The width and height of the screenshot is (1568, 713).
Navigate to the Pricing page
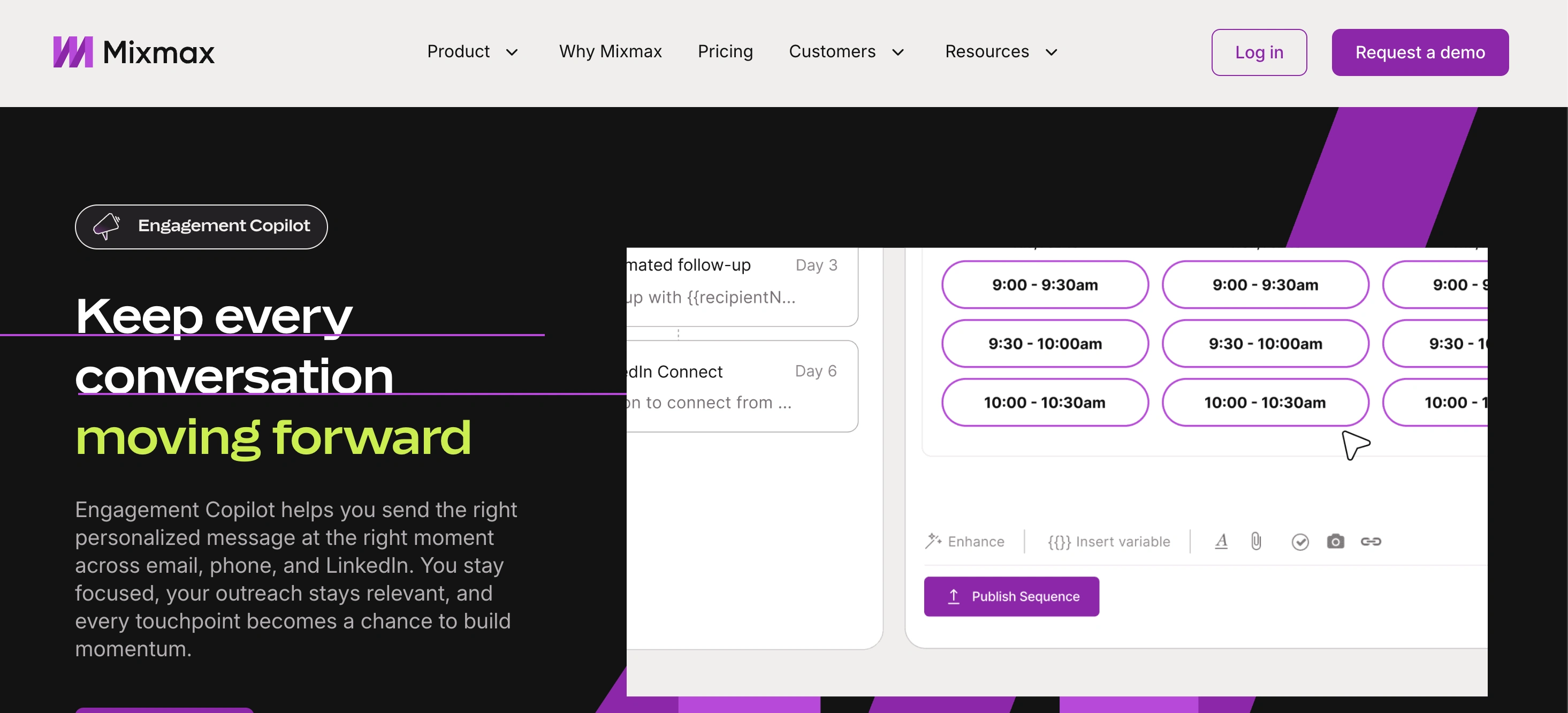point(725,52)
